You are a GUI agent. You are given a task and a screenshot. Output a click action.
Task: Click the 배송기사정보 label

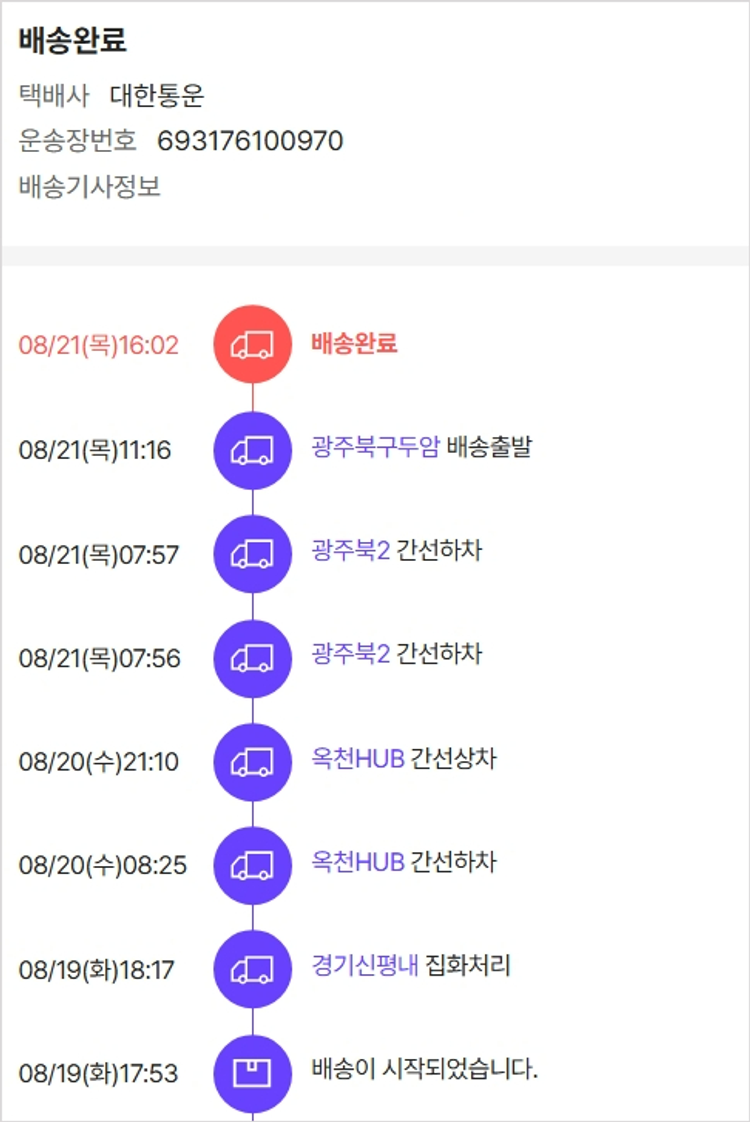90,187
